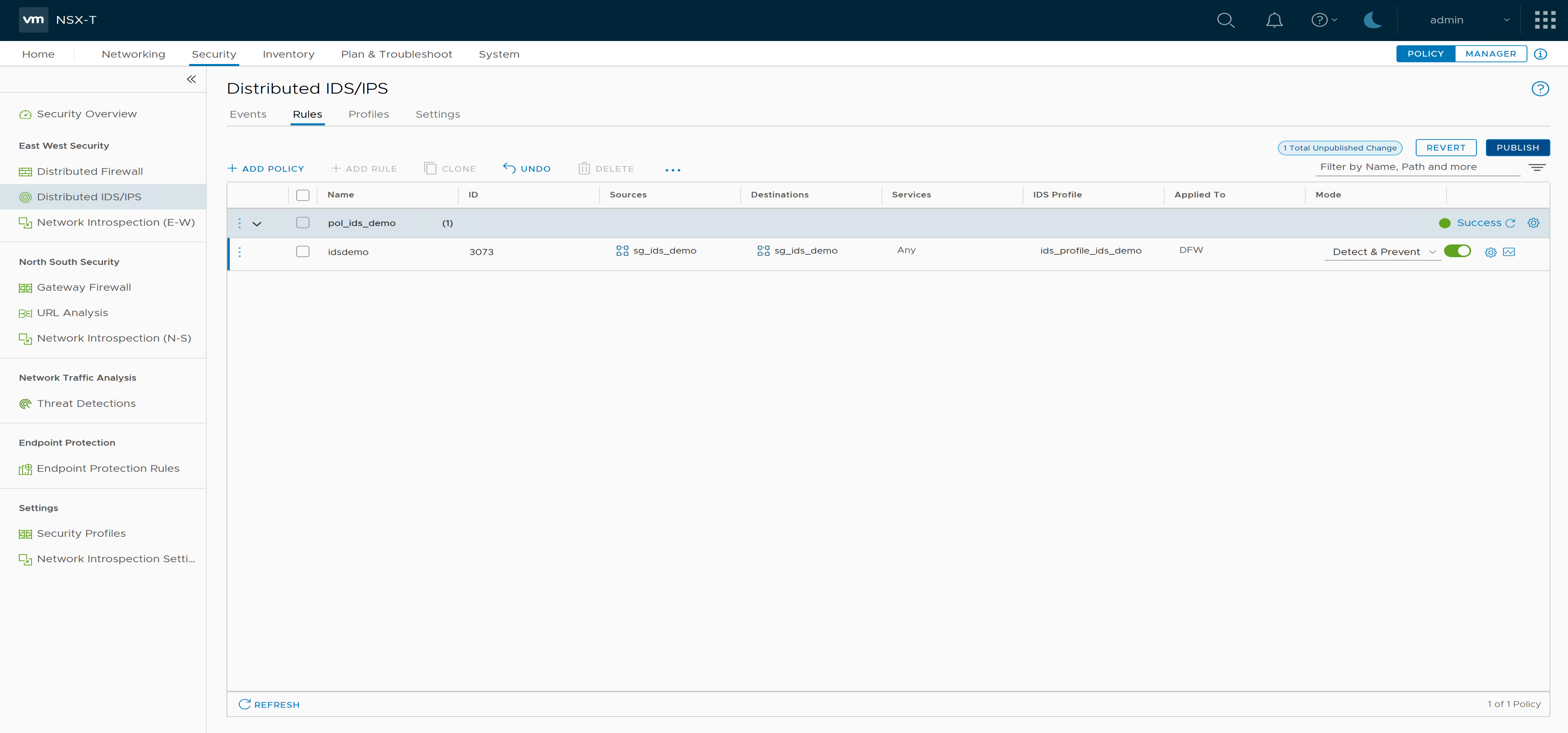Select the Security tab
Image resolution: width=1568 pixels, height=733 pixels.
(x=214, y=54)
